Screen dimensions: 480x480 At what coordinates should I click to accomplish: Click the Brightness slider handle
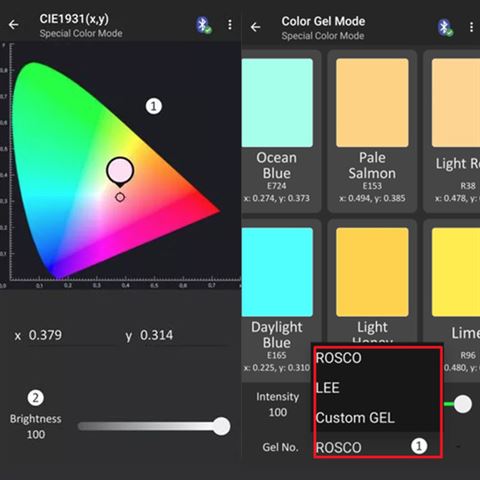221,426
